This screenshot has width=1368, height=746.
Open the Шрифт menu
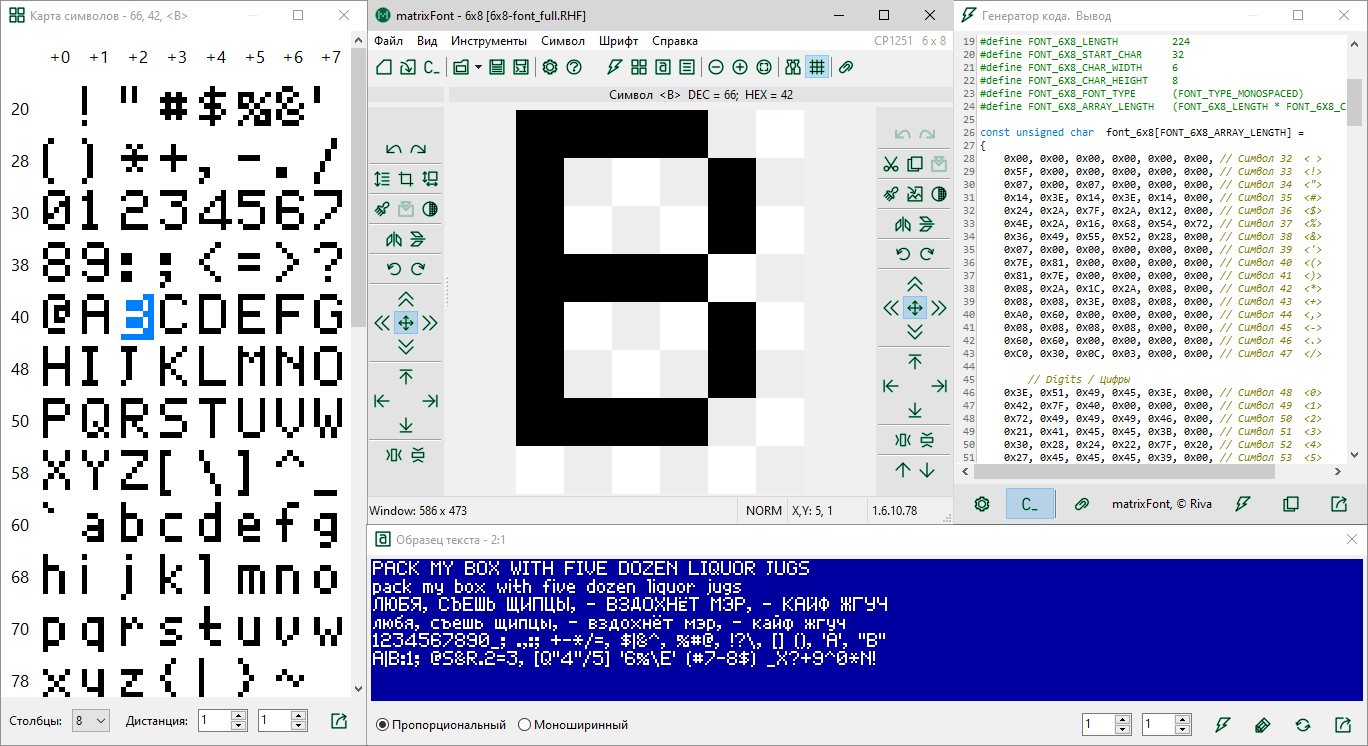coord(619,41)
